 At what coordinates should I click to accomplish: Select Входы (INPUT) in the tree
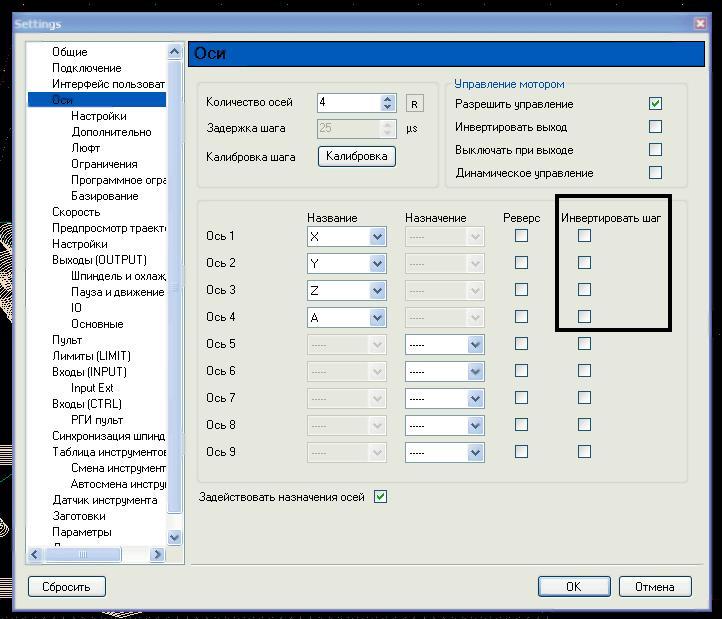click(89, 372)
